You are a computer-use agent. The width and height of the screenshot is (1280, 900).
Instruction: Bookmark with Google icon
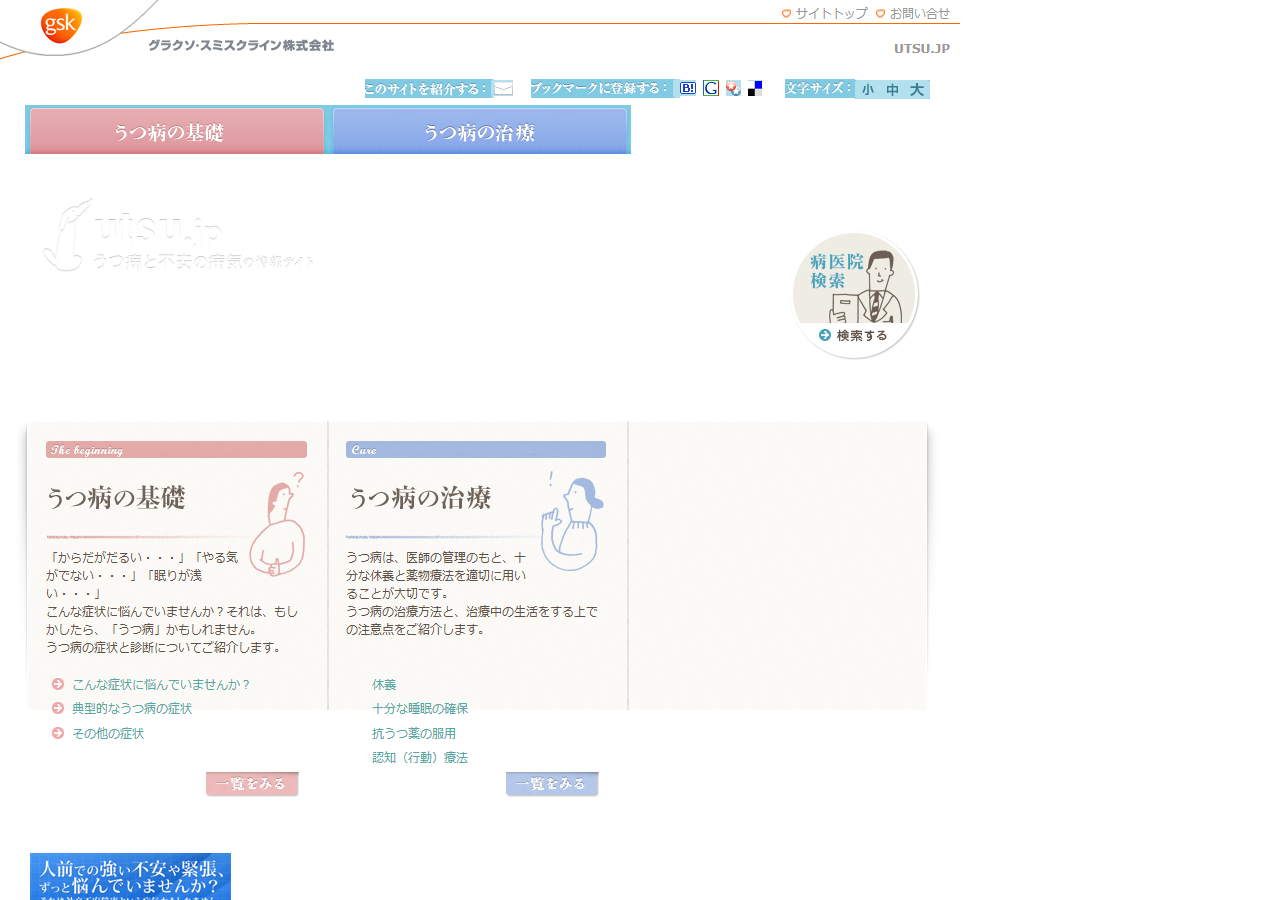point(711,88)
